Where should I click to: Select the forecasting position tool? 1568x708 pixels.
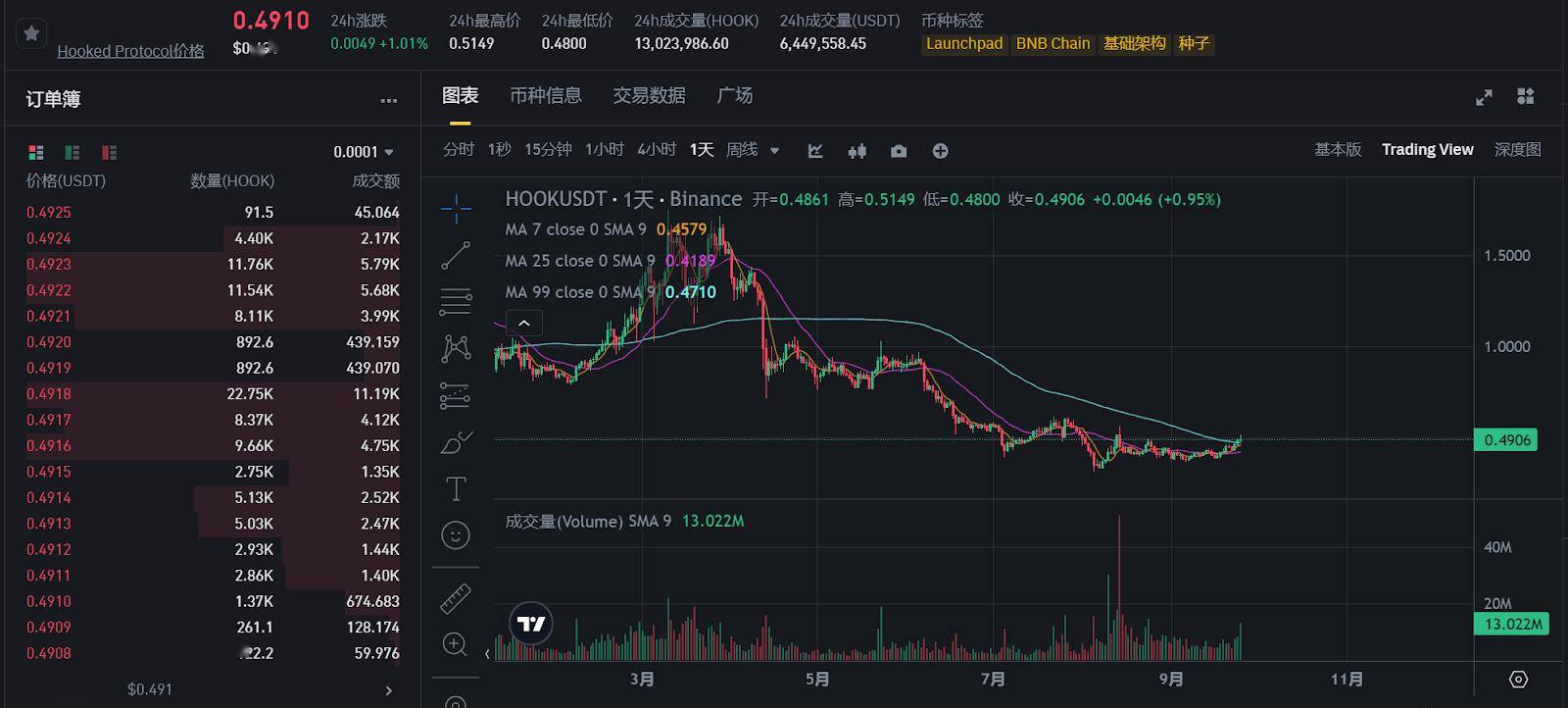pyautogui.click(x=456, y=395)
